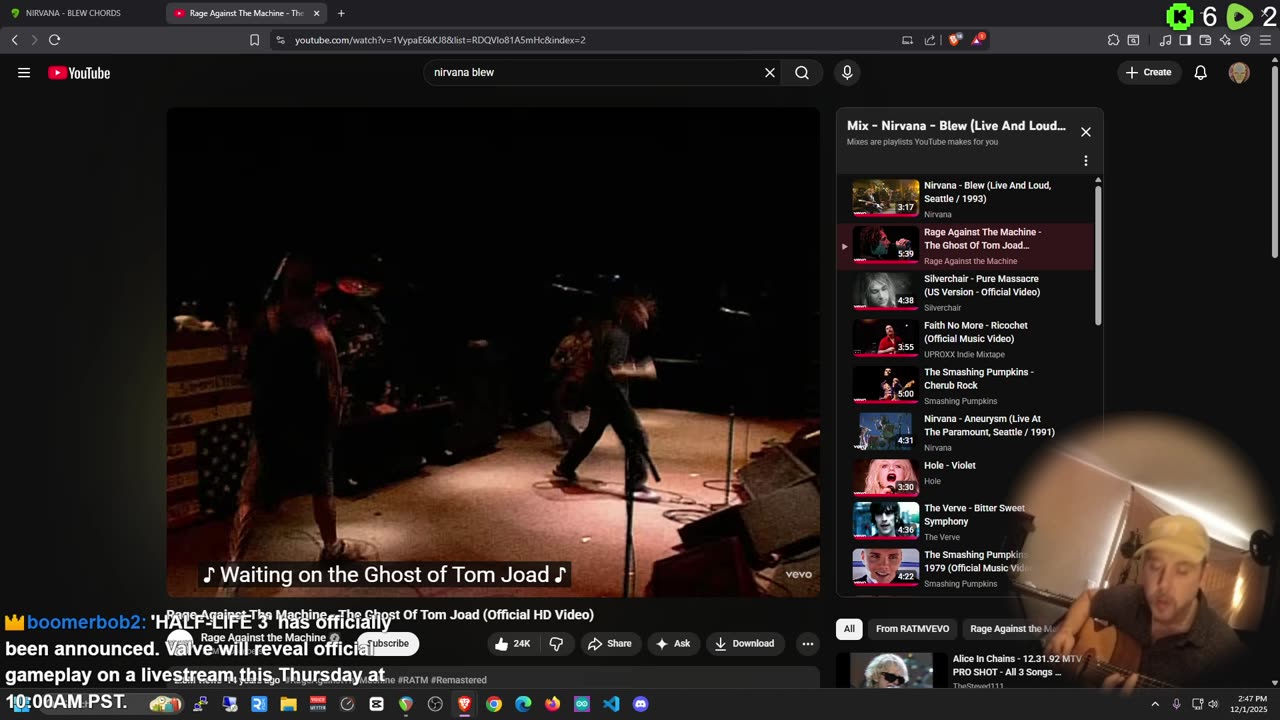1280x720 pixels.
Task: Open the browser main menu
Action: [x=1266, y=40]
